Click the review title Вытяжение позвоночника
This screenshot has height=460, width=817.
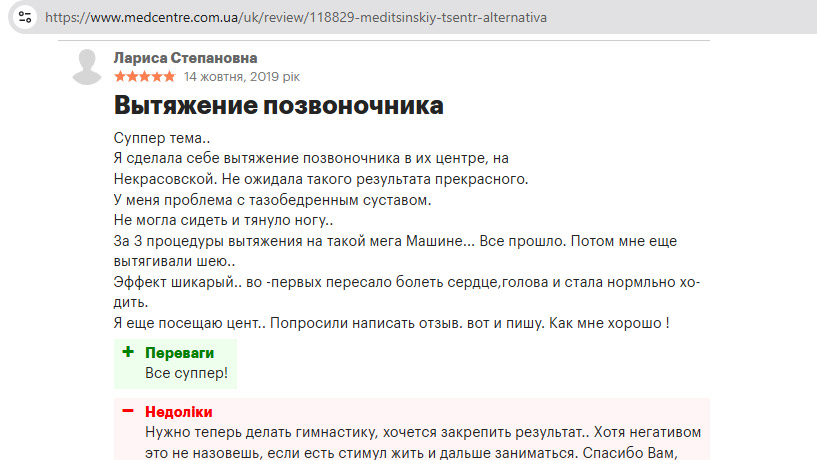coord(278,105)
